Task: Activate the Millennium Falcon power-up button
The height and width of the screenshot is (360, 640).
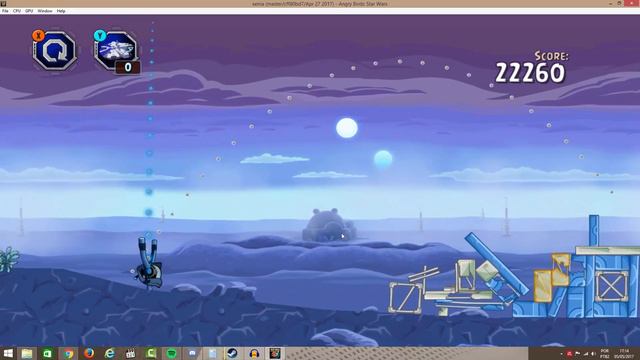Action: [115, 50]
